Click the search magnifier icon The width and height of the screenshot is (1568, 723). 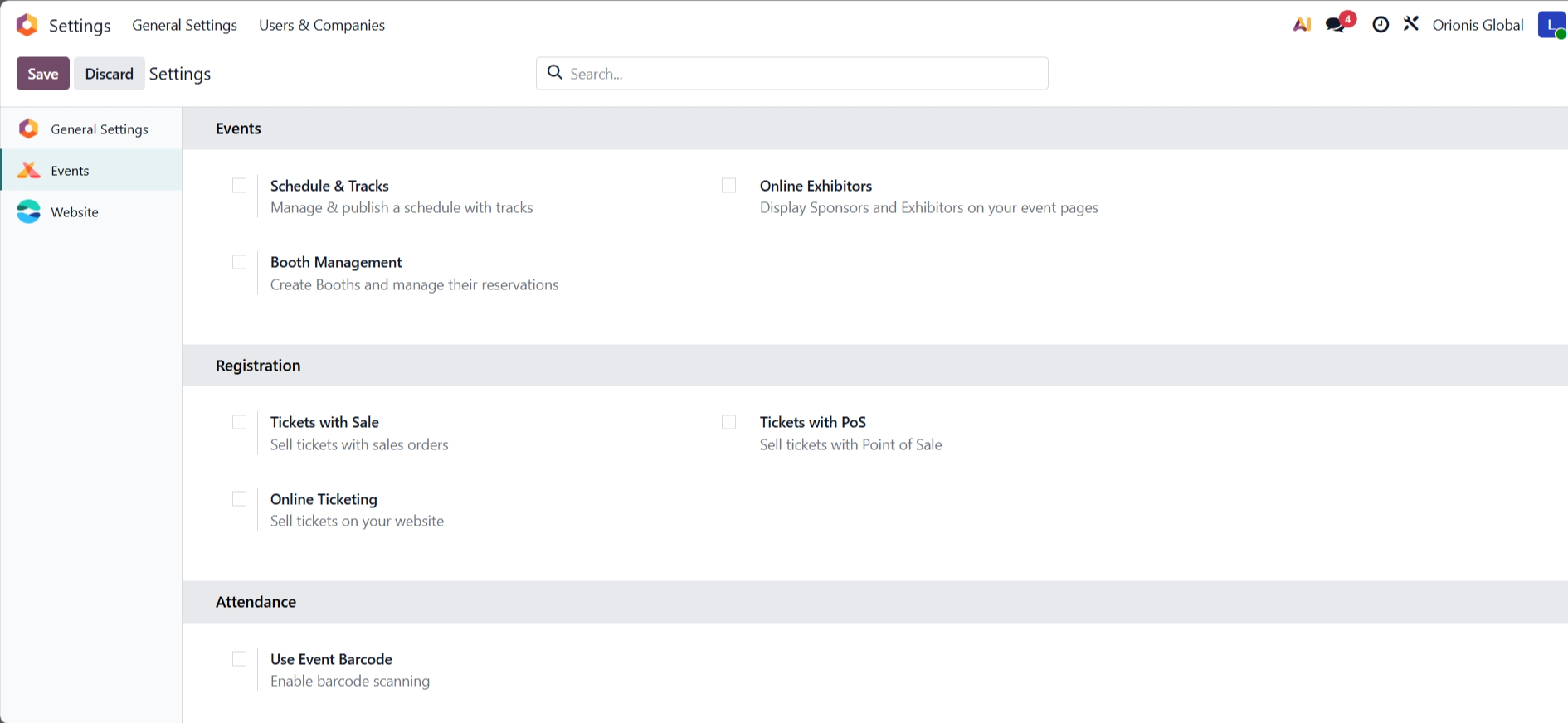click(555, 73)
